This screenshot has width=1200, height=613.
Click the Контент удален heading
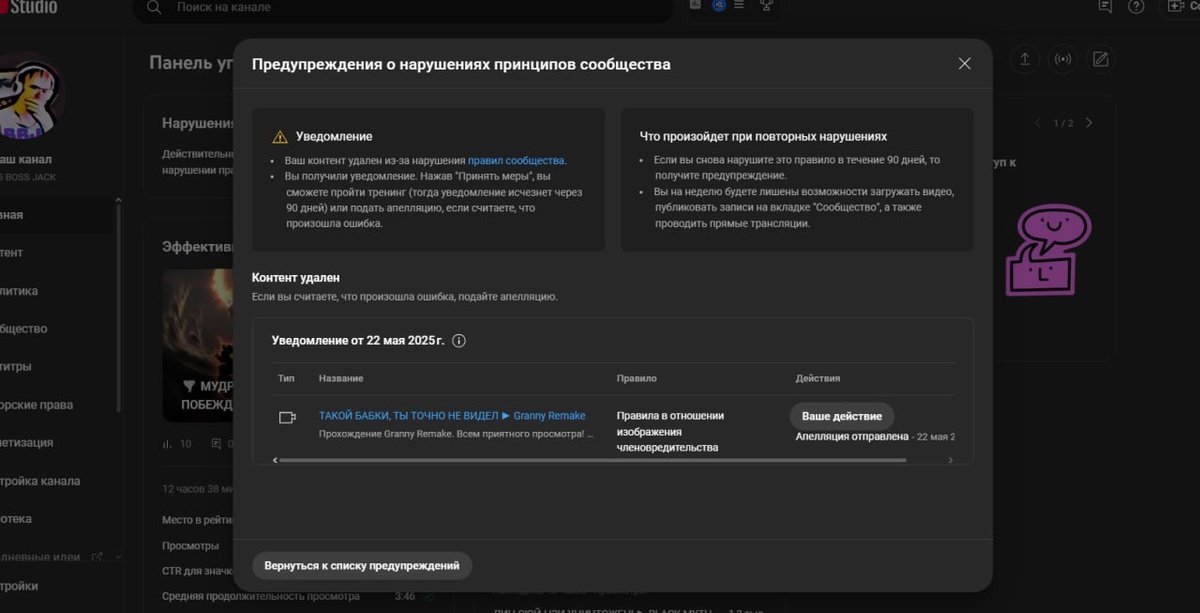point(296,278)
